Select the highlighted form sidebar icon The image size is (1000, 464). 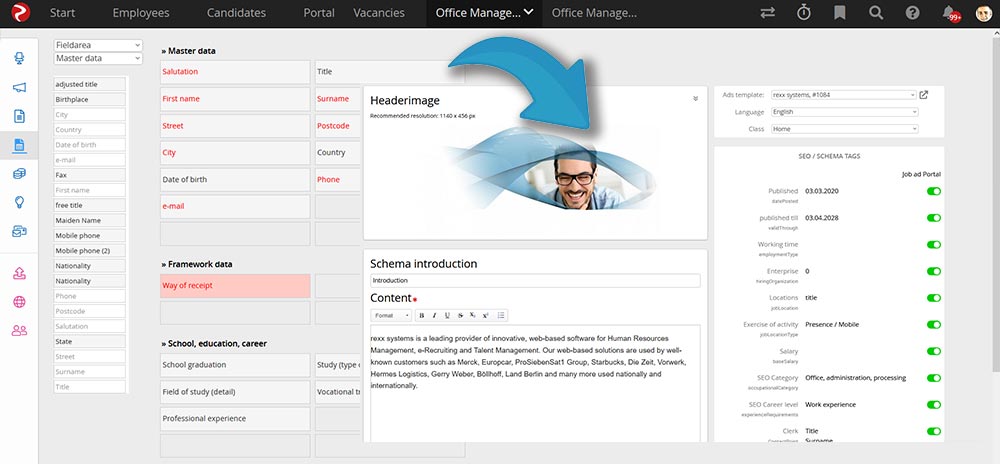[x=19, y=145]
